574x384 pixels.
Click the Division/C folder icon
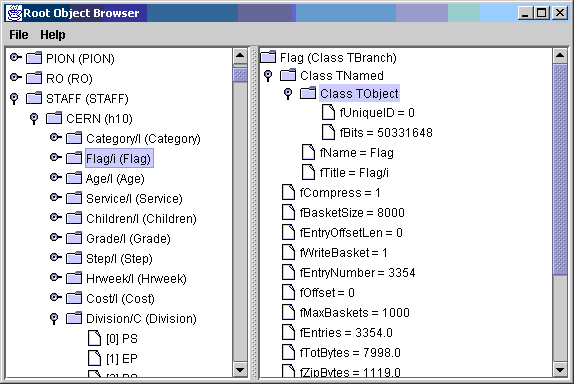(74, 318)
